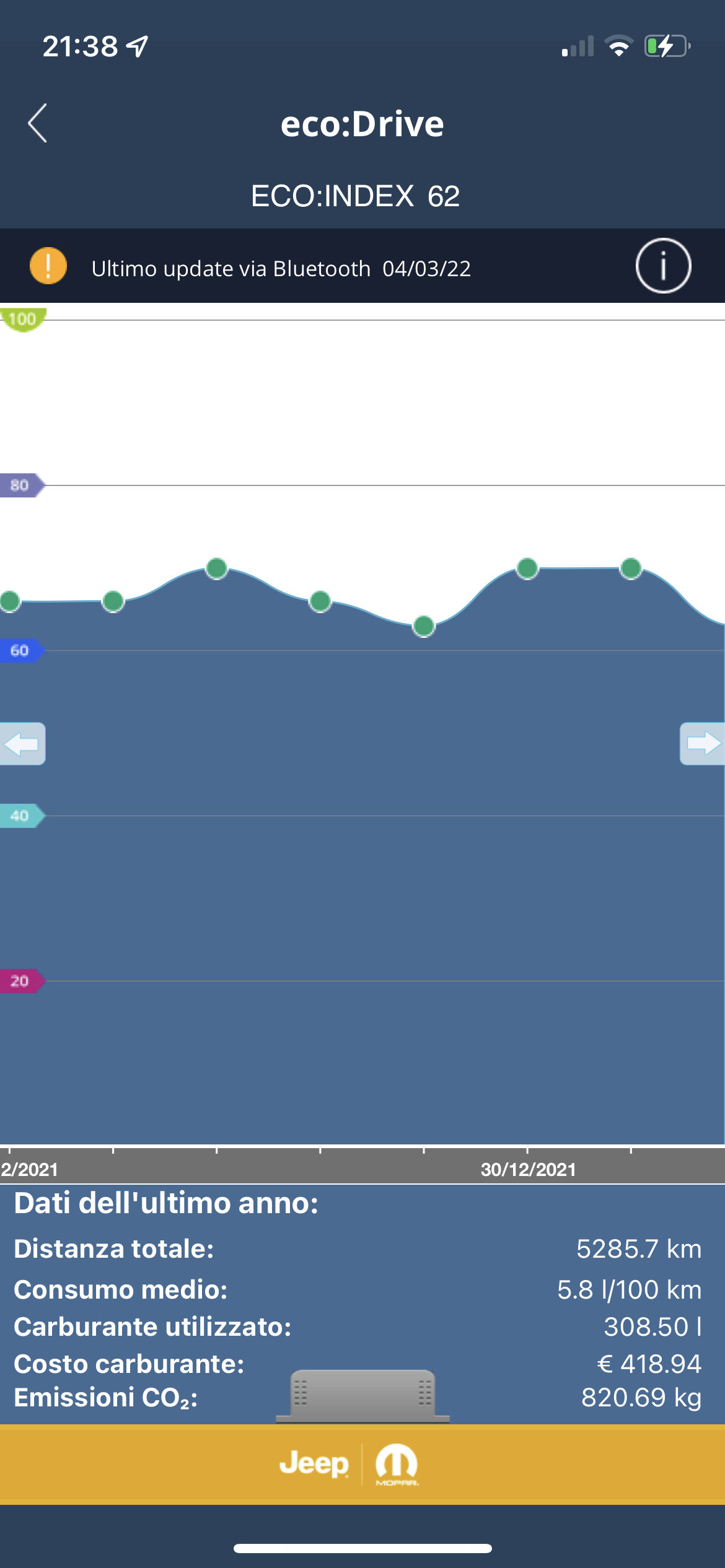Screen dimensions: 725x1568
Task: Select the green 100 axis marker
Action: [x=23, y=320]
